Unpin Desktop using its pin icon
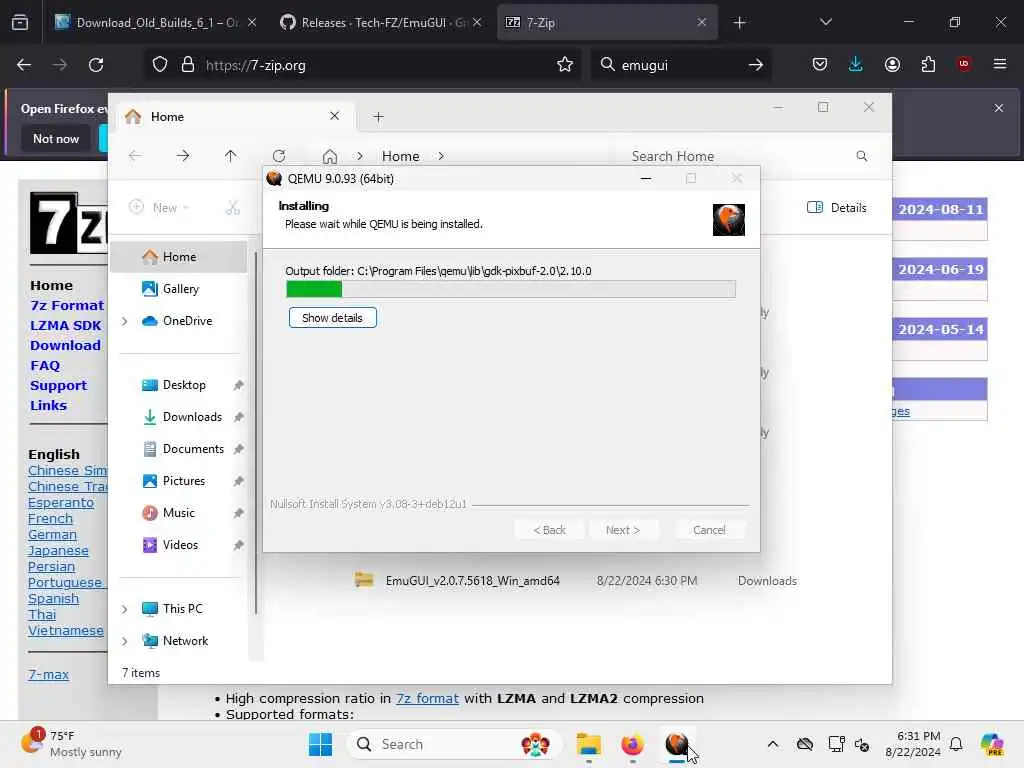The width and height of the screenshot is (1024, 768). click(x=239, y=385)
